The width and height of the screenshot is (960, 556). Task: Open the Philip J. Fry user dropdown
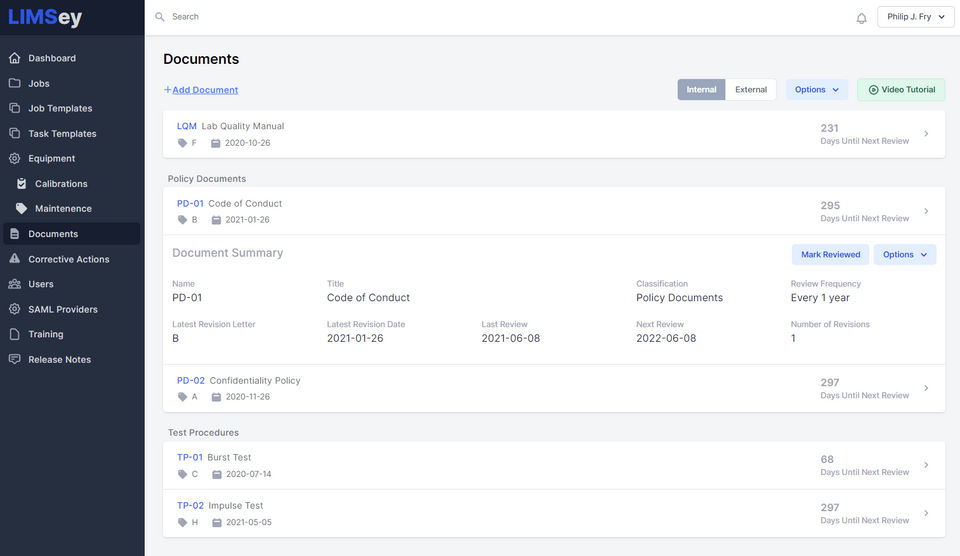[x=915, y=17]
